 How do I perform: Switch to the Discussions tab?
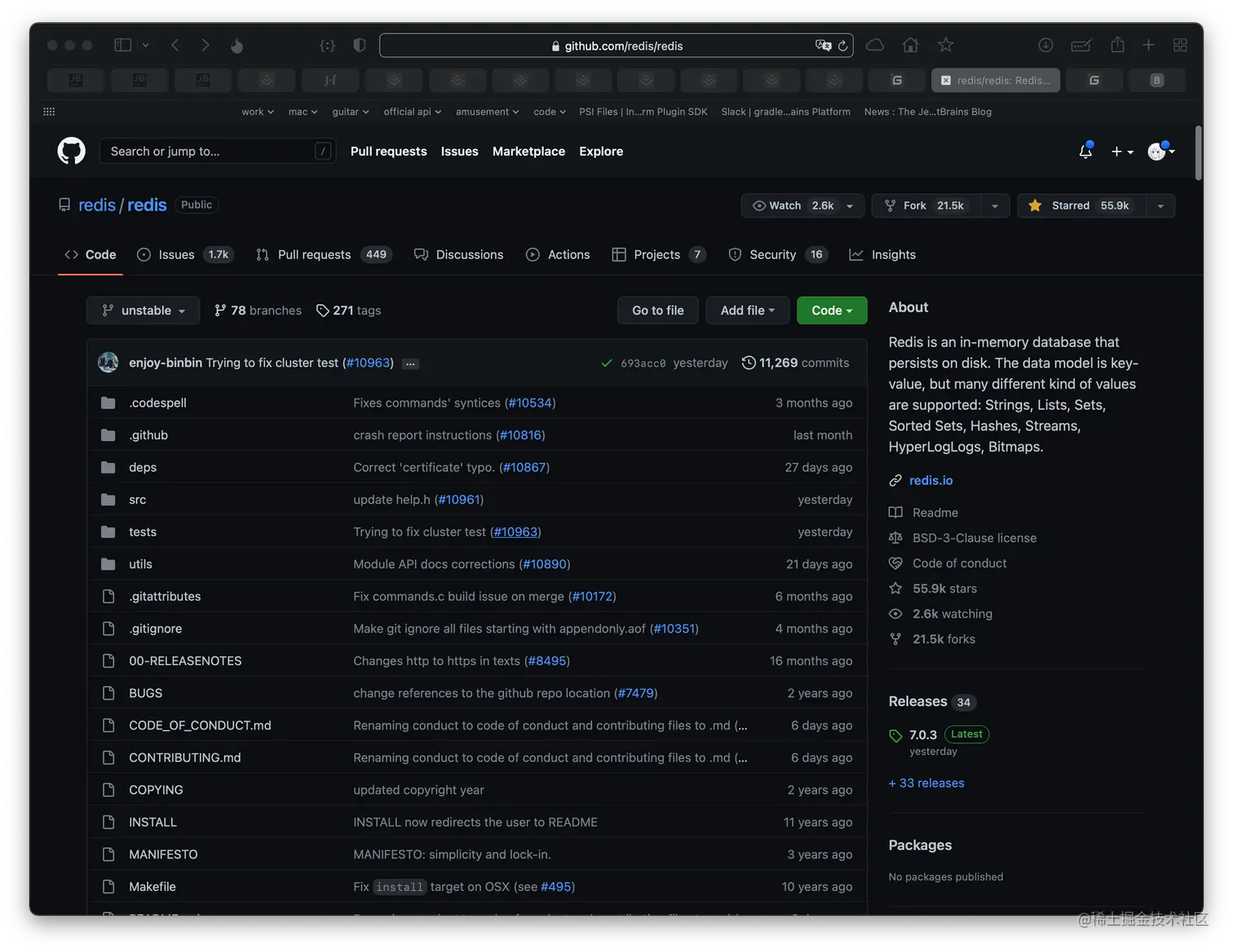point(459,254)
